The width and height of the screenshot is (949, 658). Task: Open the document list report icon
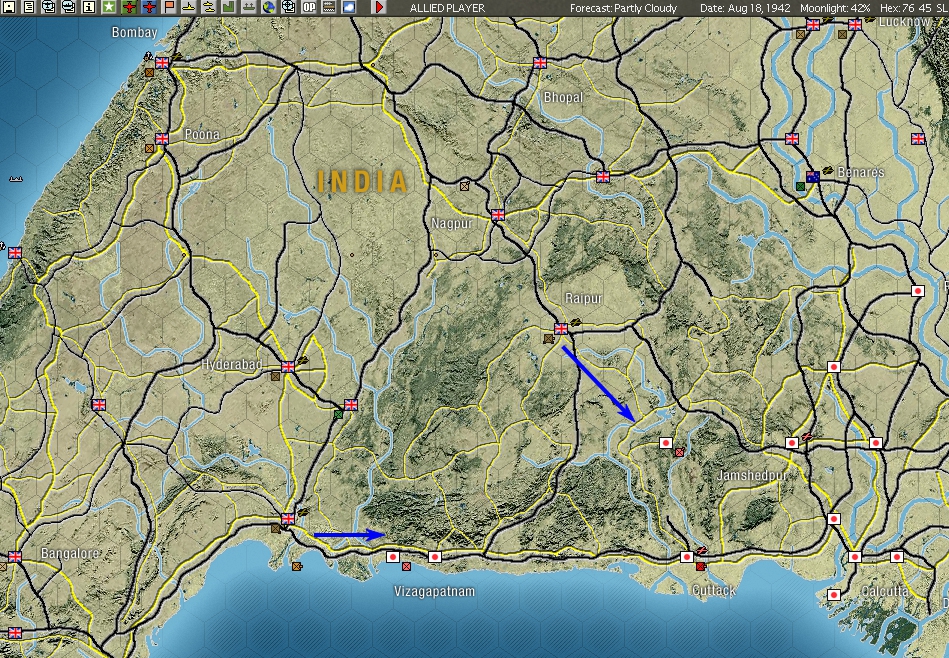coord(28,7)
